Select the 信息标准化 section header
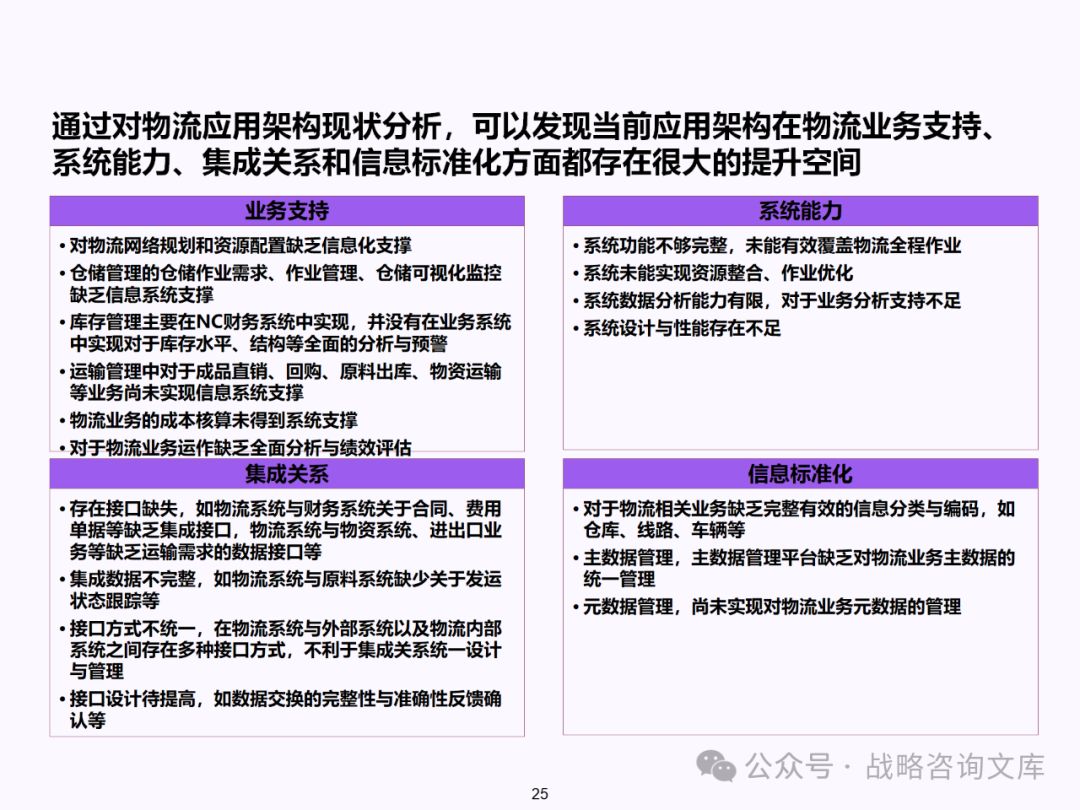Viewport: 1080px width, 810px height. point(800,474)
